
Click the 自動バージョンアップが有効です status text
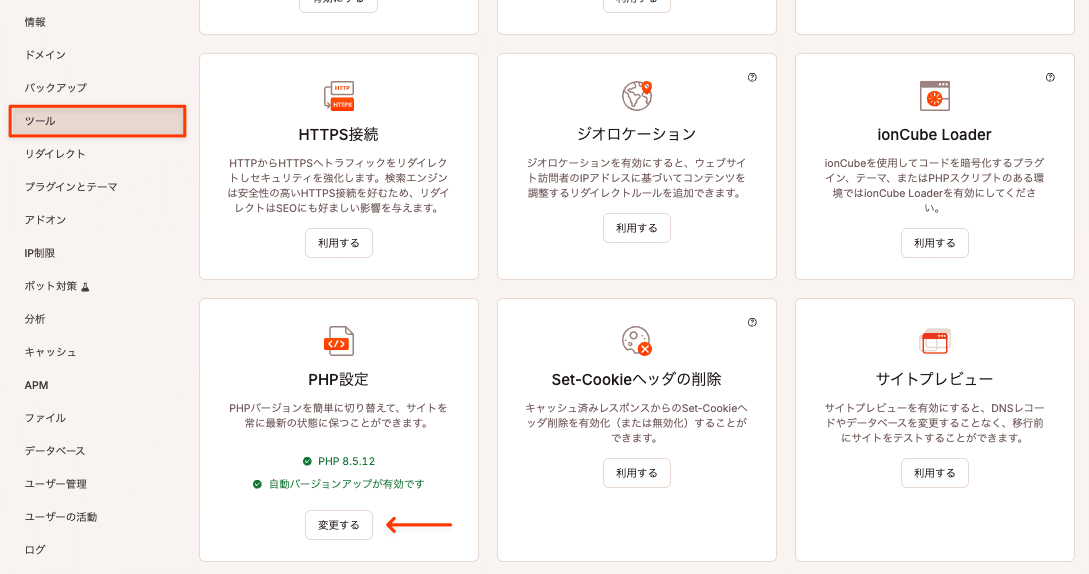click(x=347, y=484)
